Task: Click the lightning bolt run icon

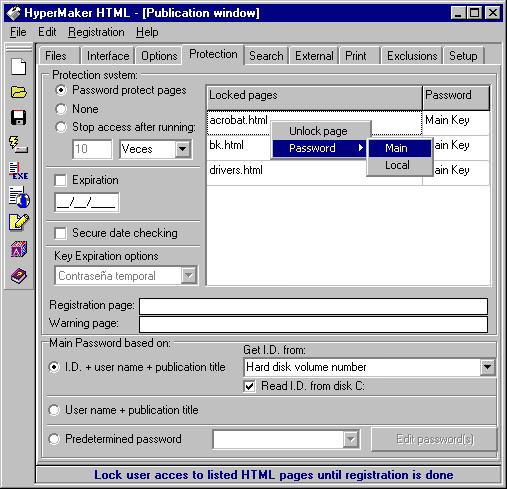Action: (18, 145)
